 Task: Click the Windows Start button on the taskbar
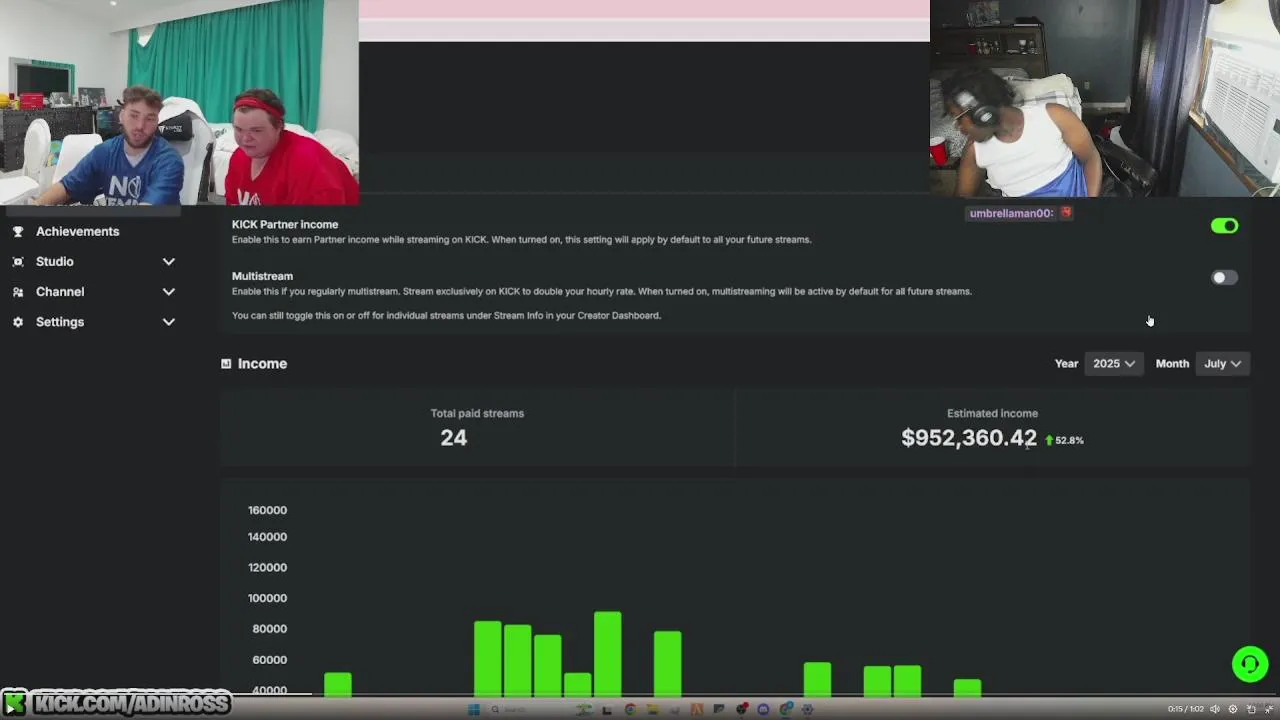[x=474, y=709]
